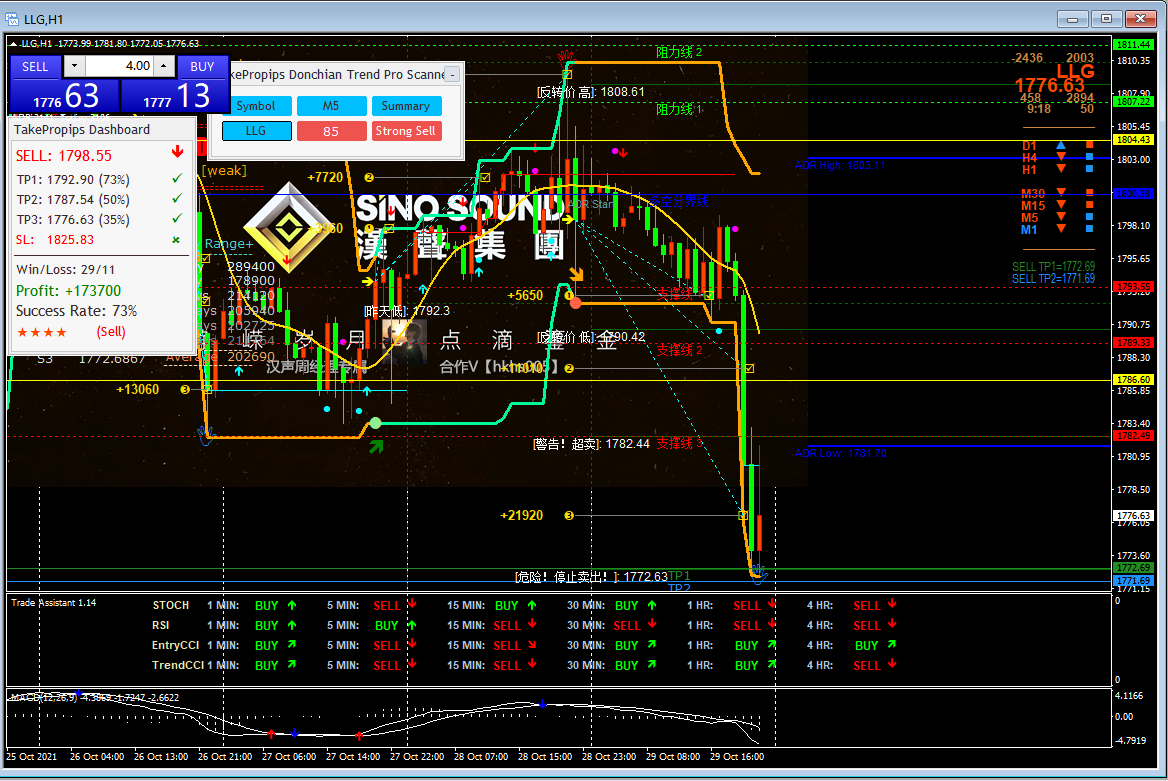Click the EntryCCI 30 MIN green arrow

click(x=652, y=645)
